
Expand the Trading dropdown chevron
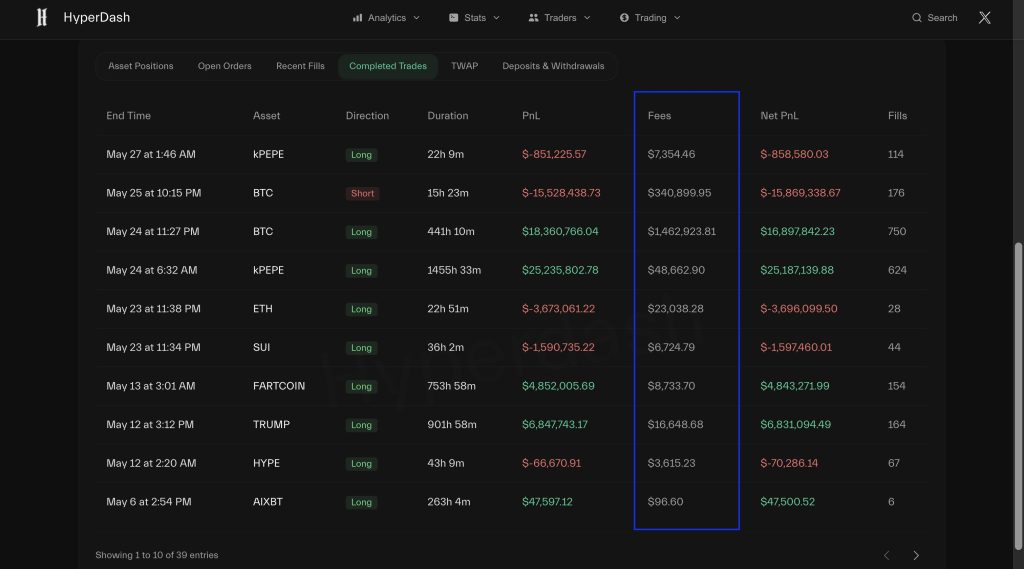click(x=677, y=18)
